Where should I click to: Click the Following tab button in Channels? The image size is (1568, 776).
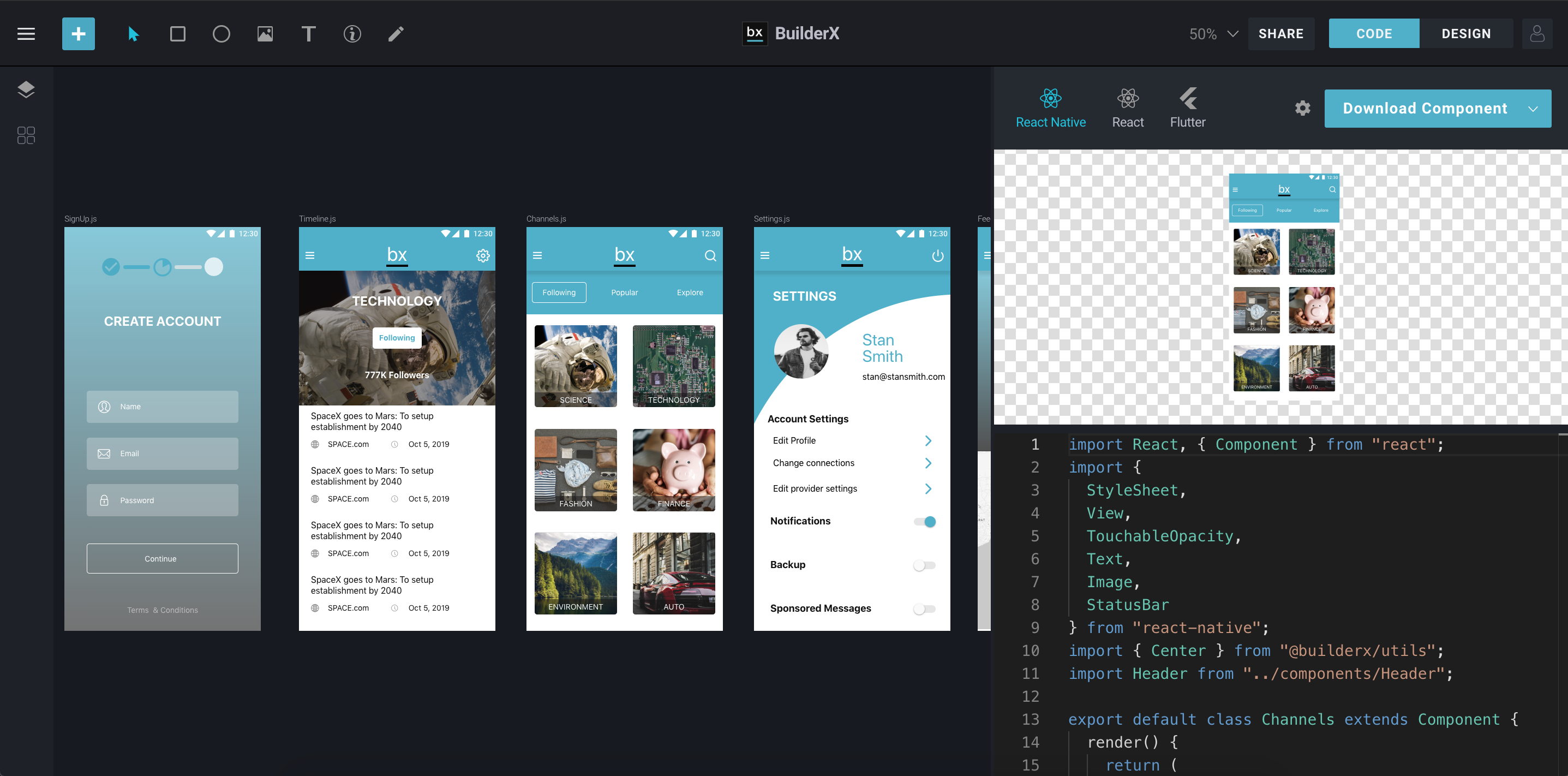(x=559, y=292)
